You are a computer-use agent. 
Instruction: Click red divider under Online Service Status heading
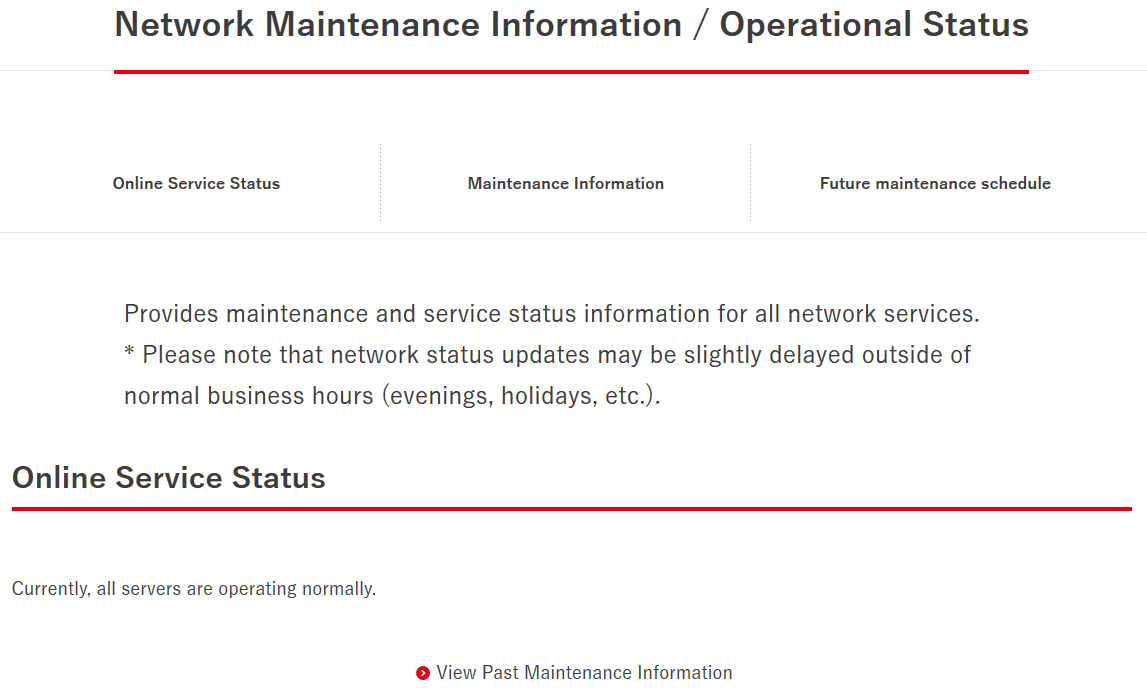[x=571, y=509]
